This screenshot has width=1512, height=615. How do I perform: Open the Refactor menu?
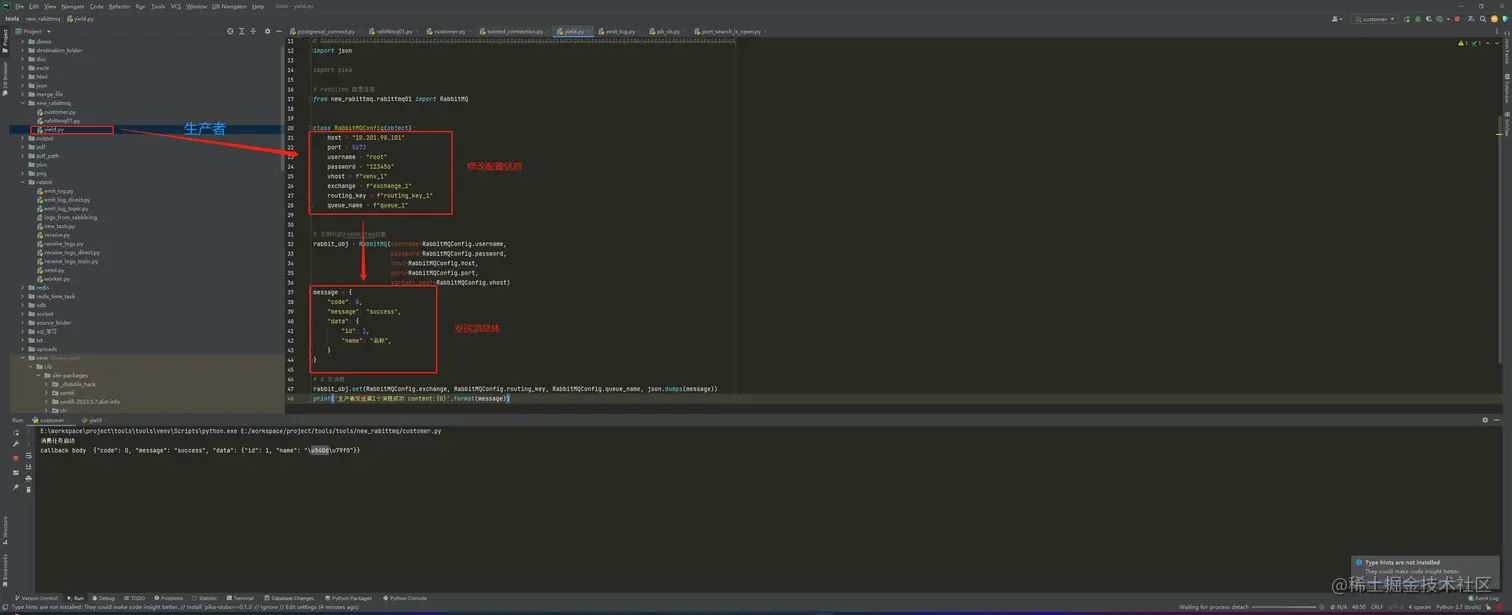(119, 6)
